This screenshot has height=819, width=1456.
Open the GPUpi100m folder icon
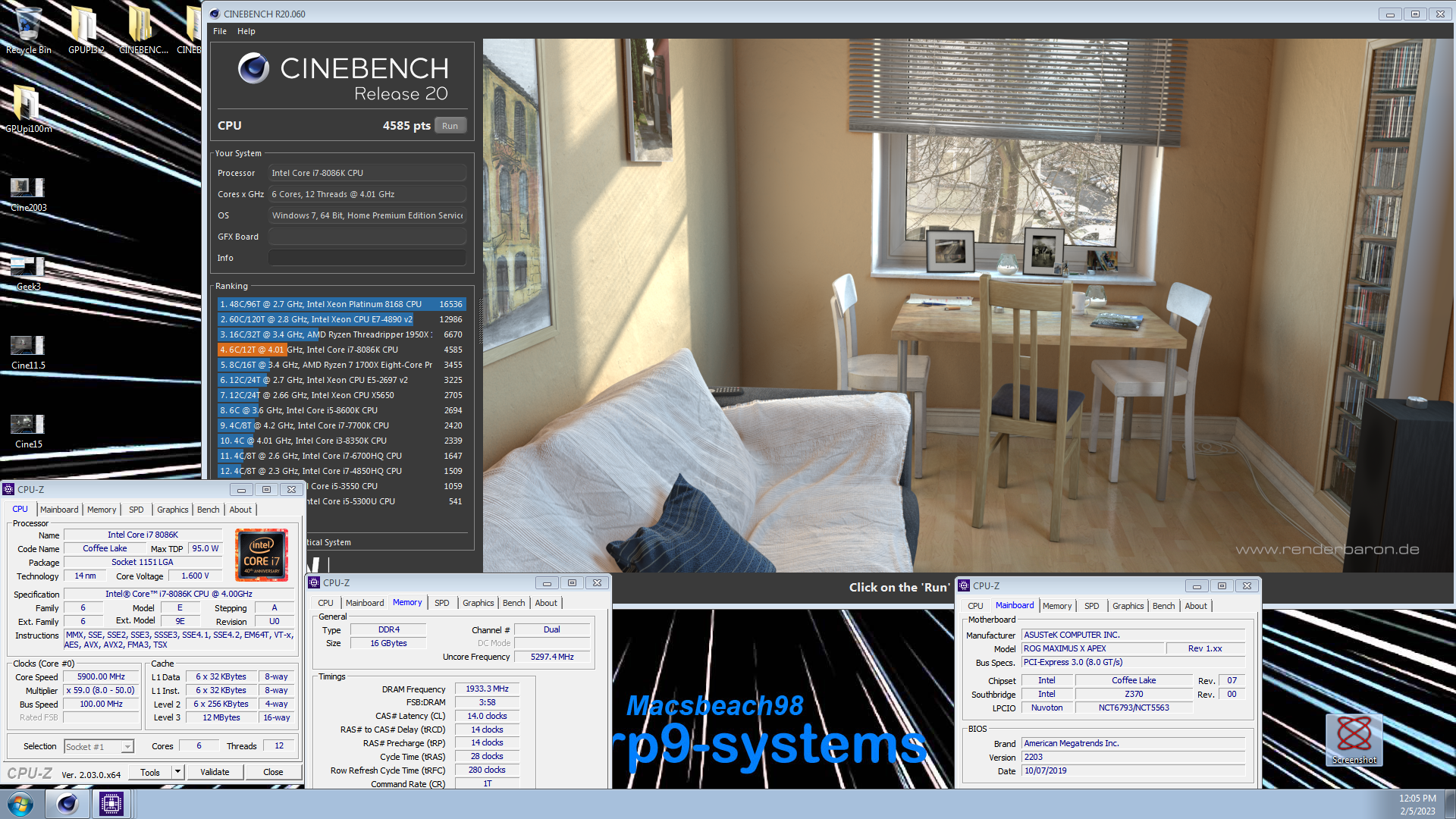coord(28,108)
